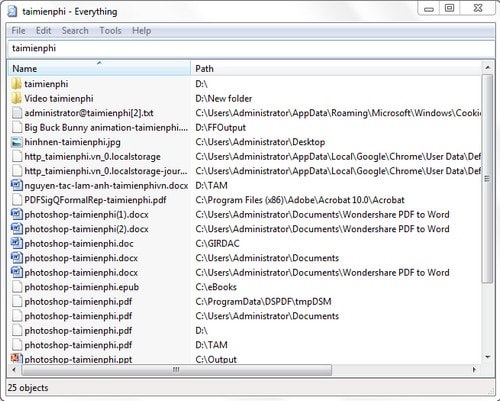
Task: Sort results by the Path column header
Action: [x=337, y=68]
